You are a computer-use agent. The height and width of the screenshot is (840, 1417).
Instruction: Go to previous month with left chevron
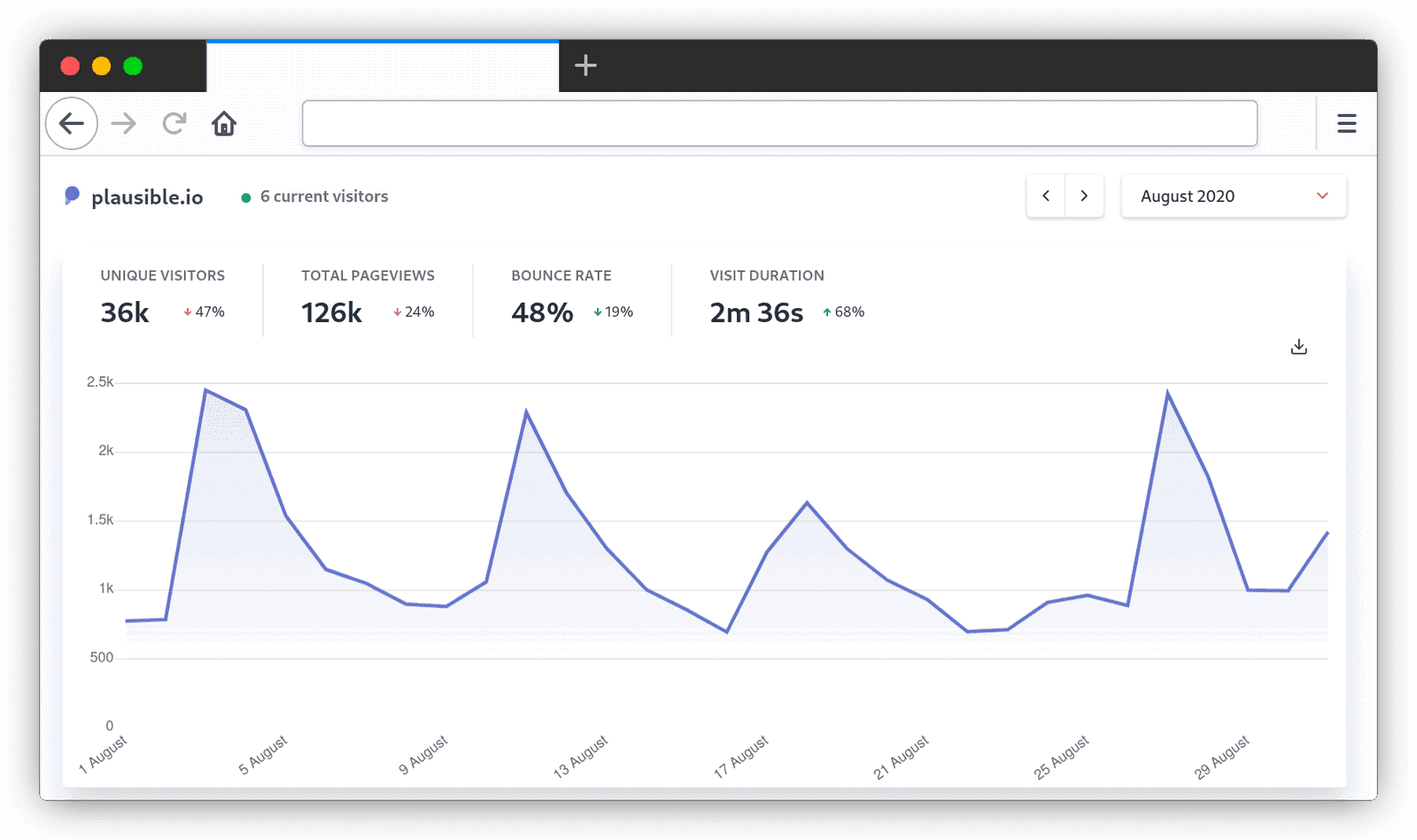1046,196
